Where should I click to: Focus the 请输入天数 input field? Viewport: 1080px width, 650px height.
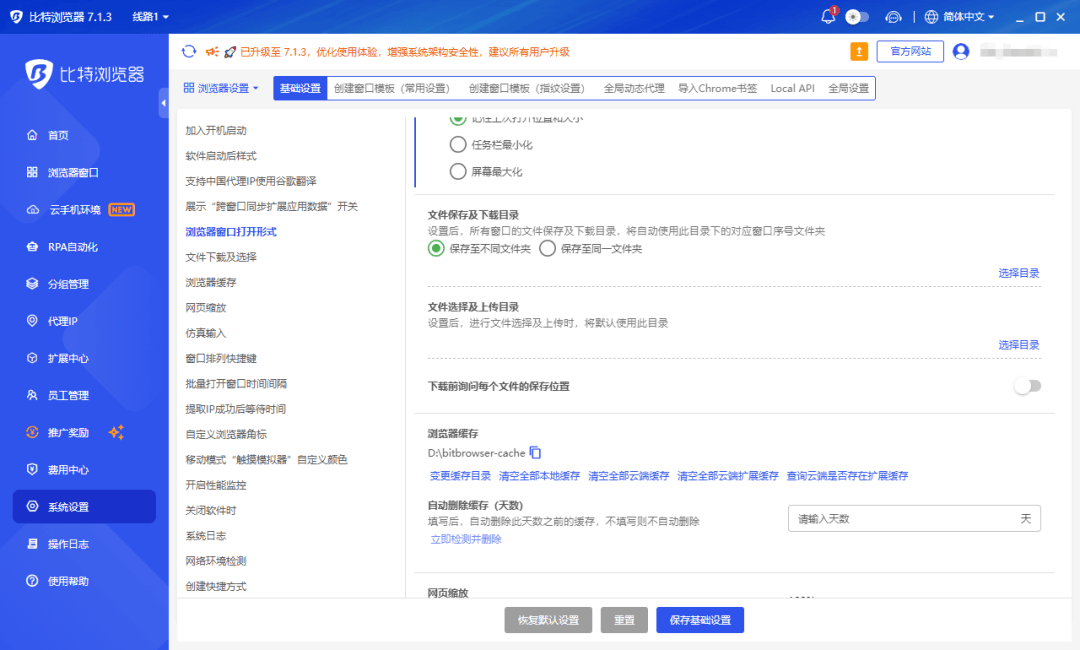914,518
